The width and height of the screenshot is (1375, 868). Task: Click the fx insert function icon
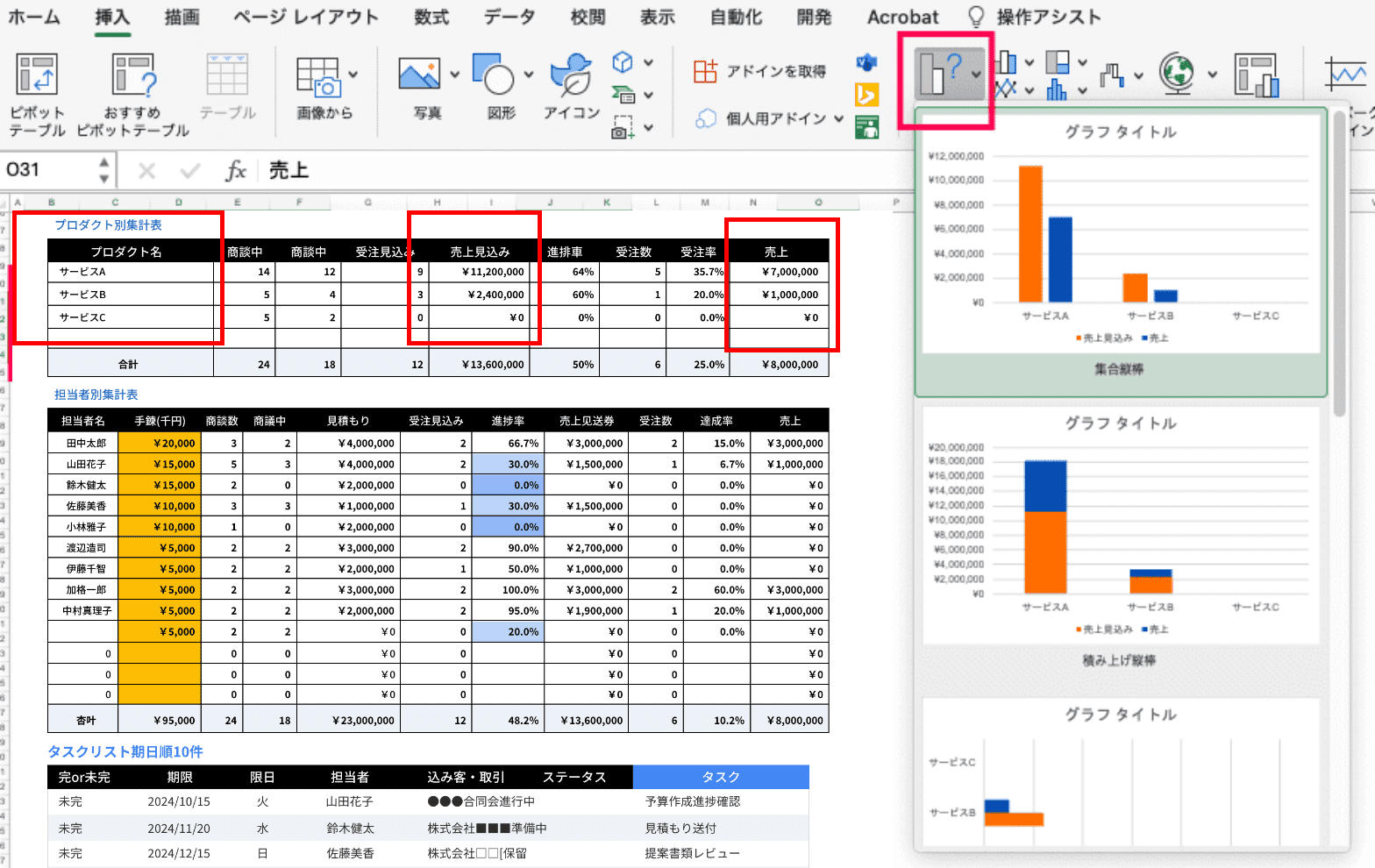[x=235, y=170]
